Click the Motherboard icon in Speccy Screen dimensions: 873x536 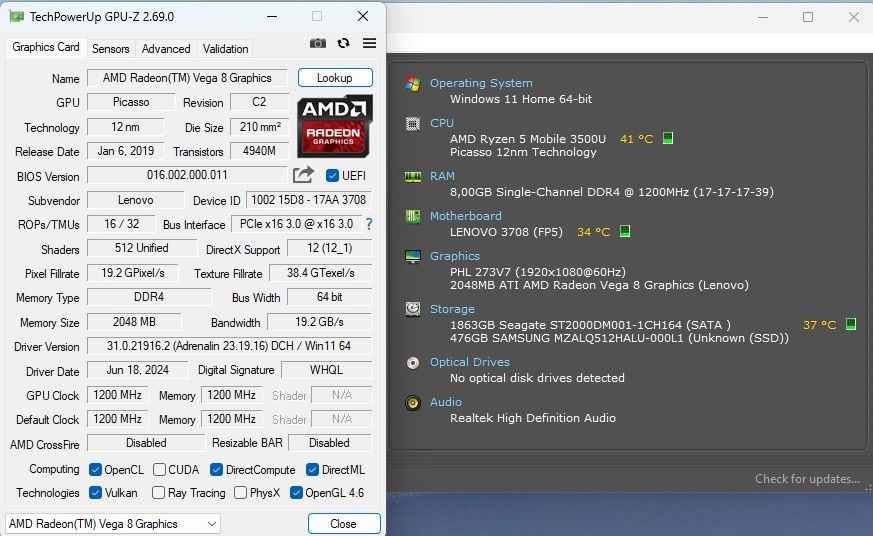pos(413,217)
